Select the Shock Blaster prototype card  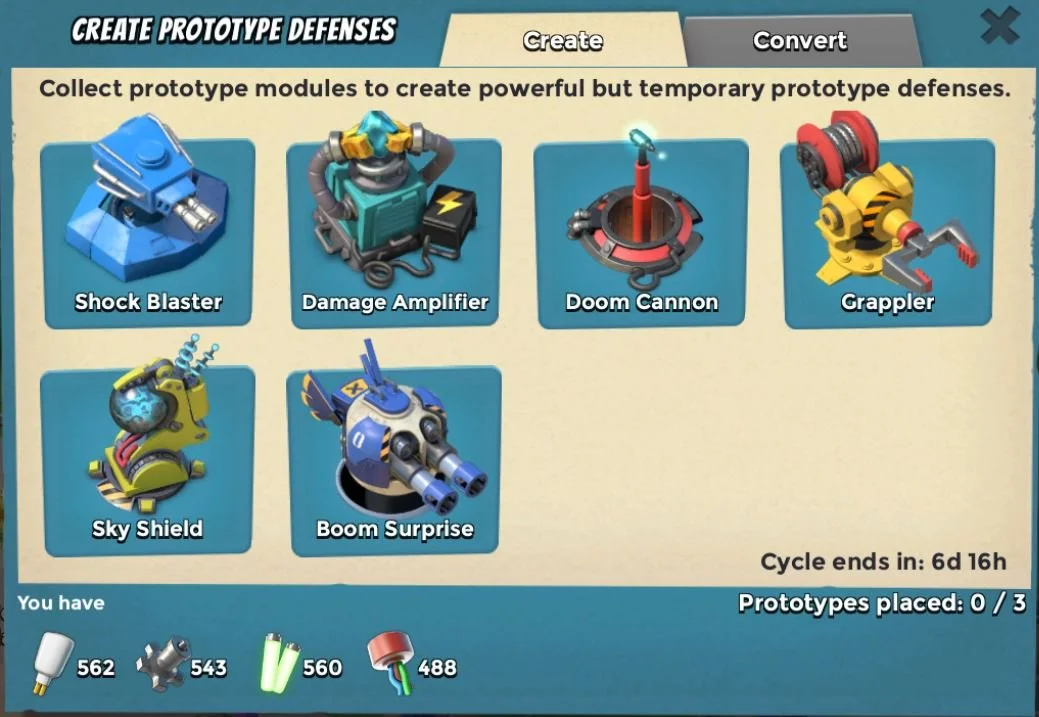click(x=148, y=232)
